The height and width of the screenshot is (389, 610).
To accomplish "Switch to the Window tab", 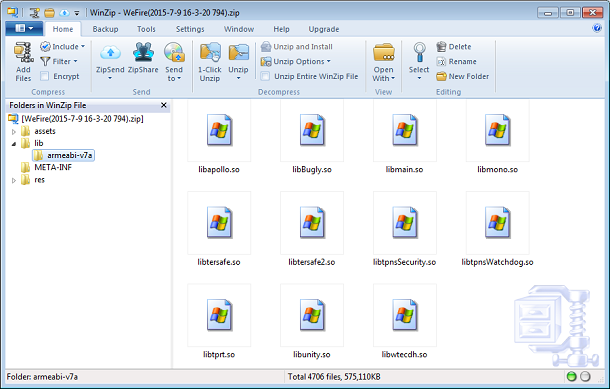I will click(x=239, y=29).
